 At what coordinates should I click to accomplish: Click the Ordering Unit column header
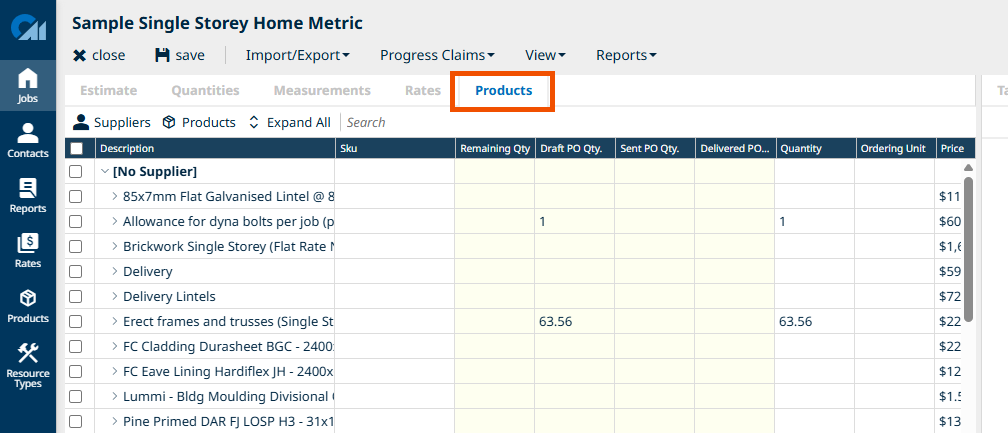click(895, 148)
